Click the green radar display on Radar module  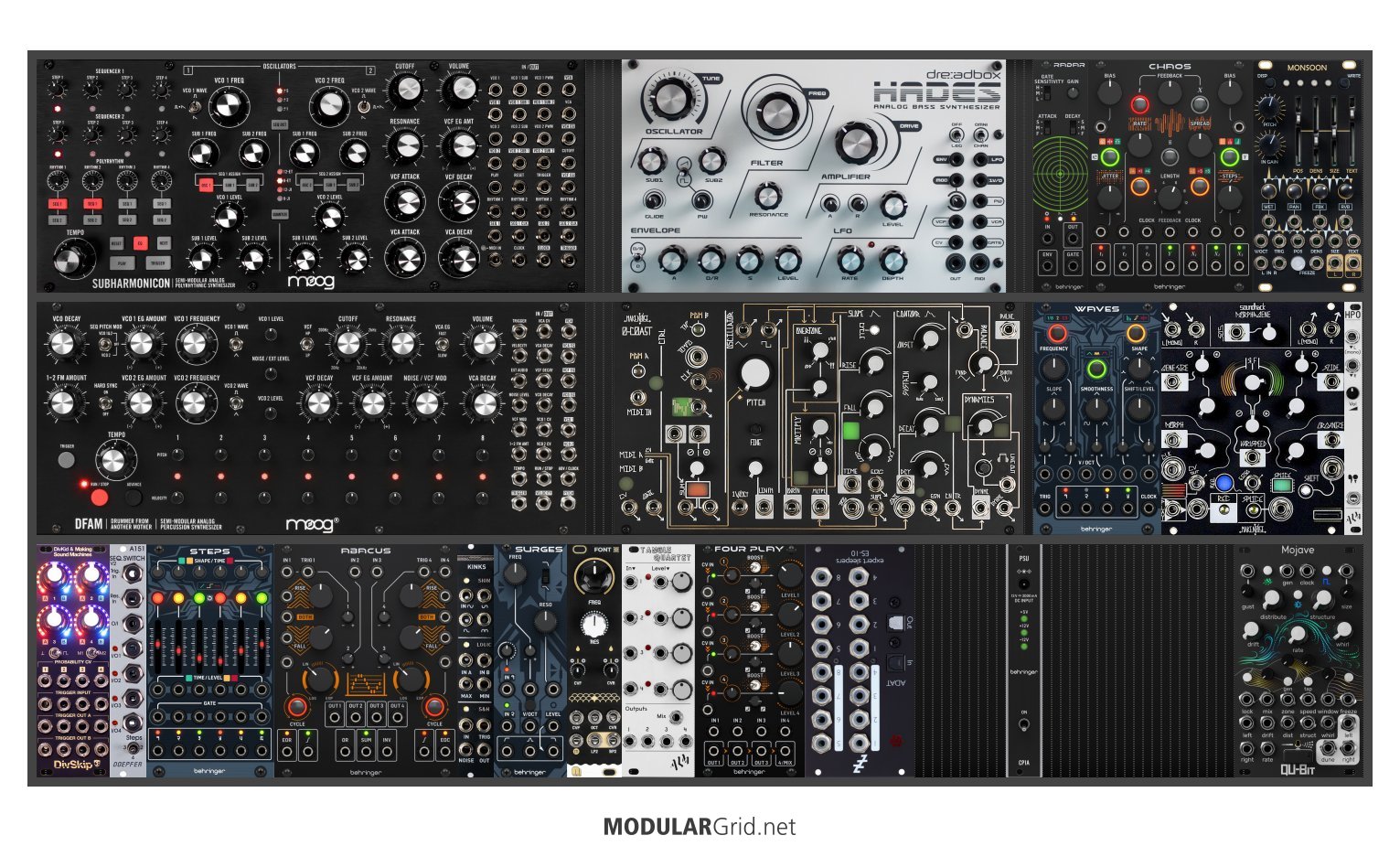pyautogui.click(x=1061, y=174)
